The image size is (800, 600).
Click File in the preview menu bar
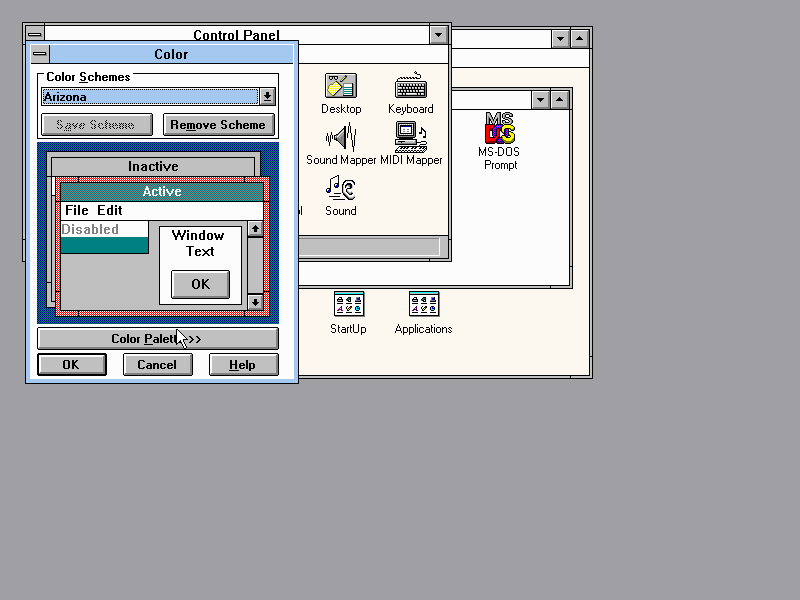76,210
